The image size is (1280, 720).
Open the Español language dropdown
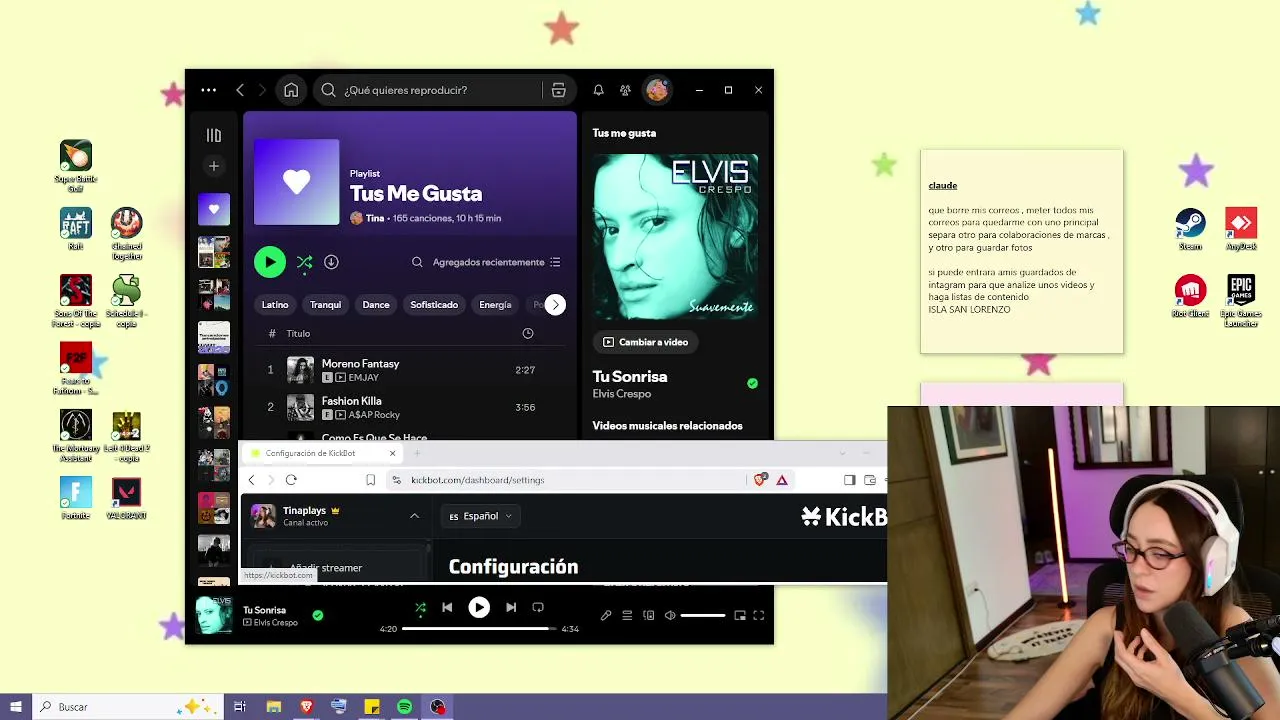480,516
